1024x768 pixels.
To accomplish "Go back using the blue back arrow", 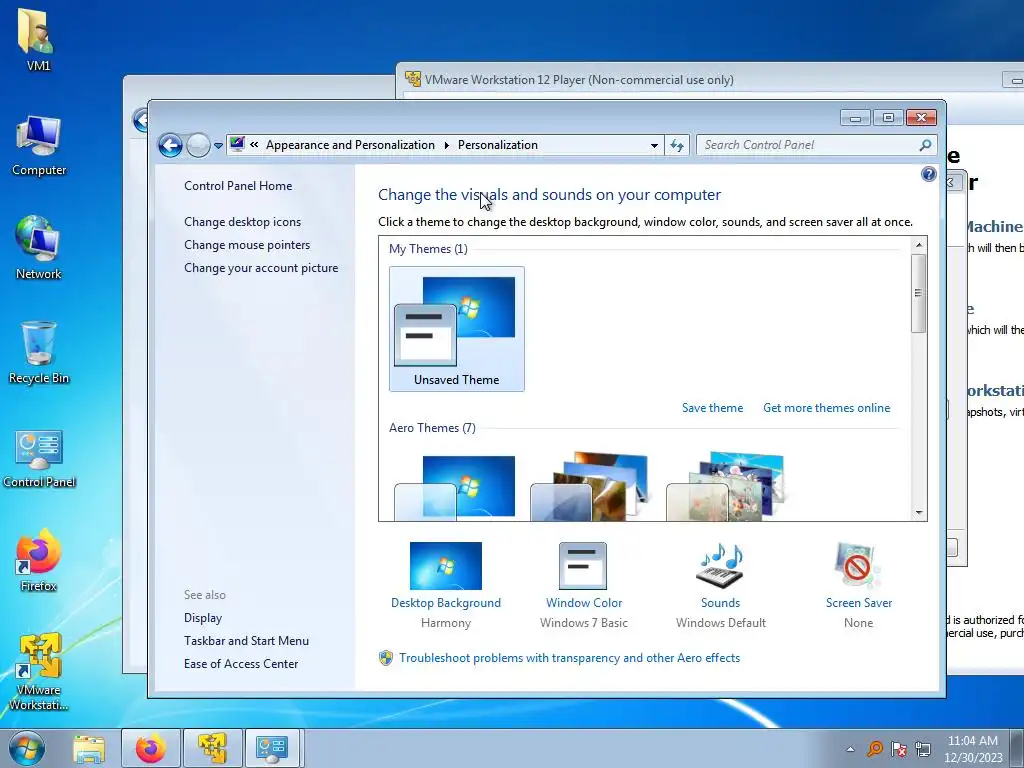I will pos(170,145).
